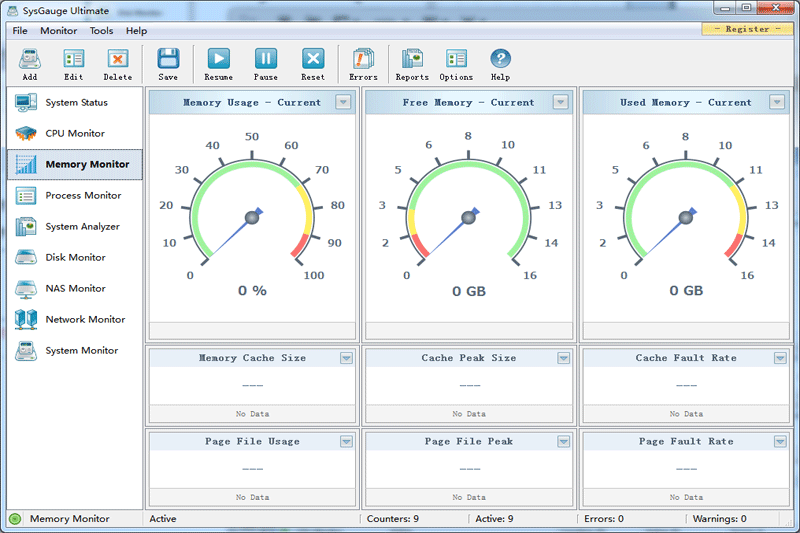Open Page File Peak dropdown arrow
The width and height of the screenshot is (800, 533).
(563, 441)
